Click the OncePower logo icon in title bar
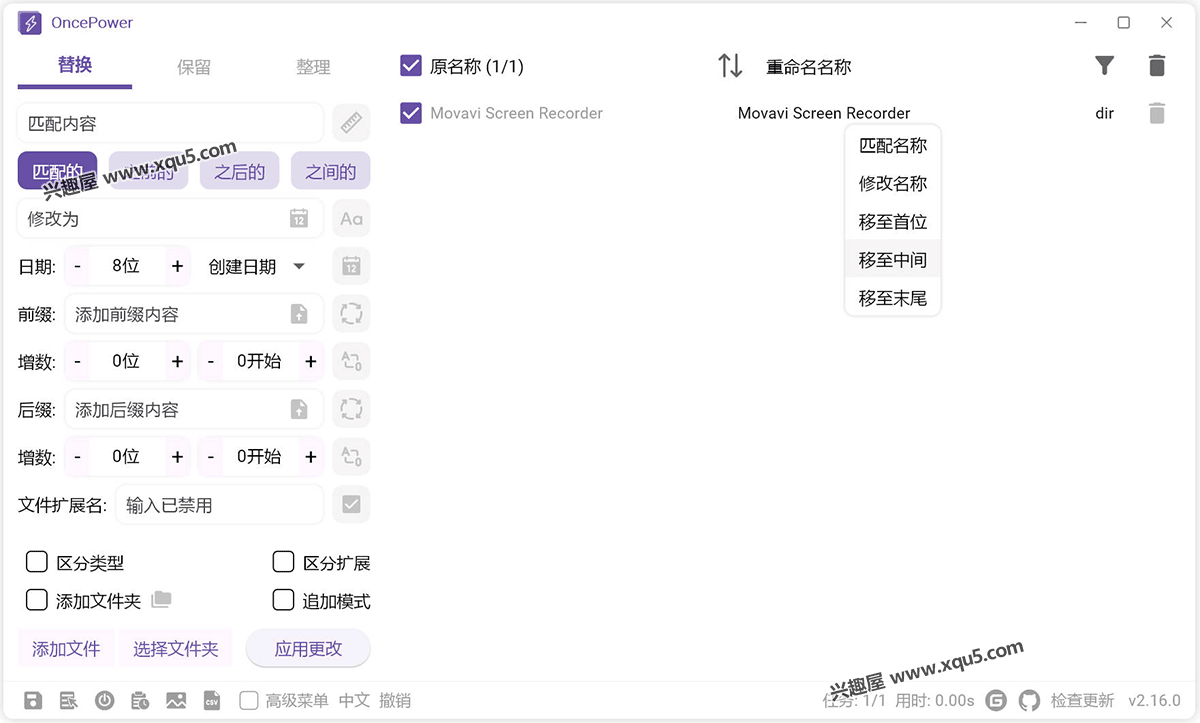The image size is (1200, 723). 30,22
